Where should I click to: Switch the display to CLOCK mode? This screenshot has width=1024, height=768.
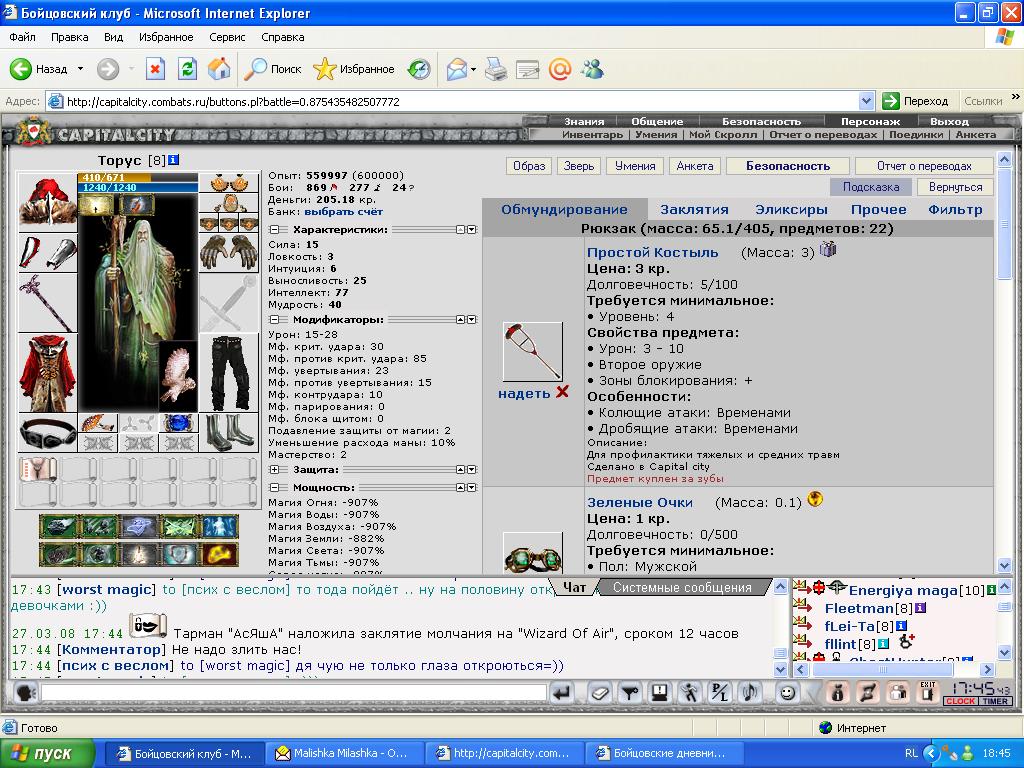tap(961, 701)
